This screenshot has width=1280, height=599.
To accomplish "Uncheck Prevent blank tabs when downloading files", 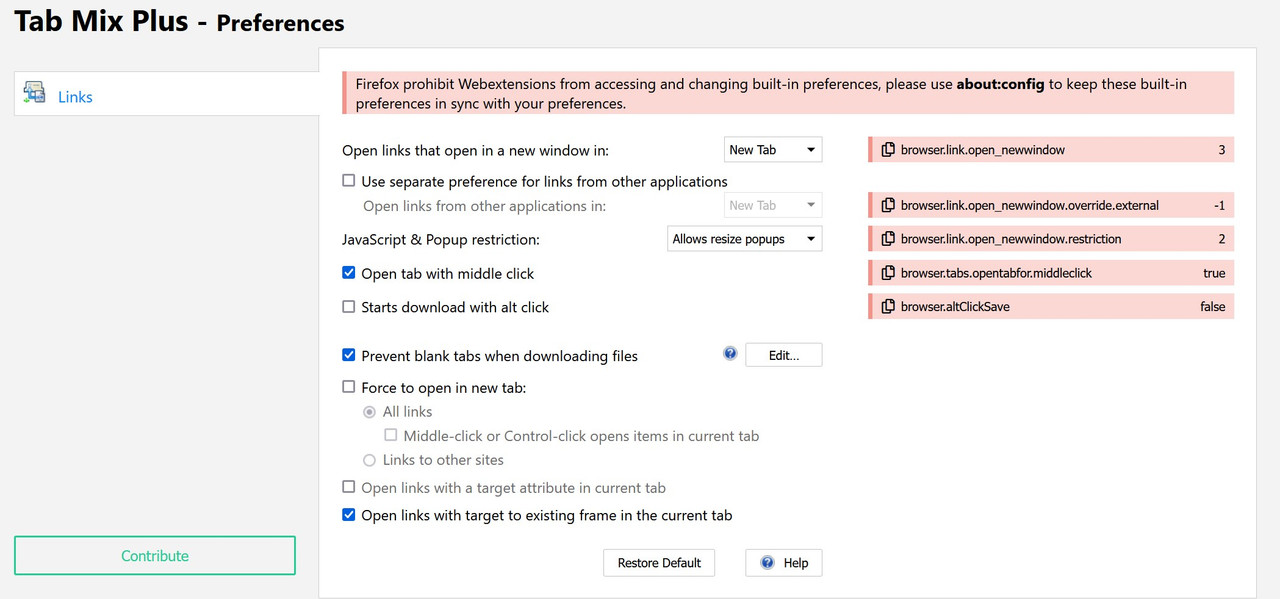I will [349, 355].
